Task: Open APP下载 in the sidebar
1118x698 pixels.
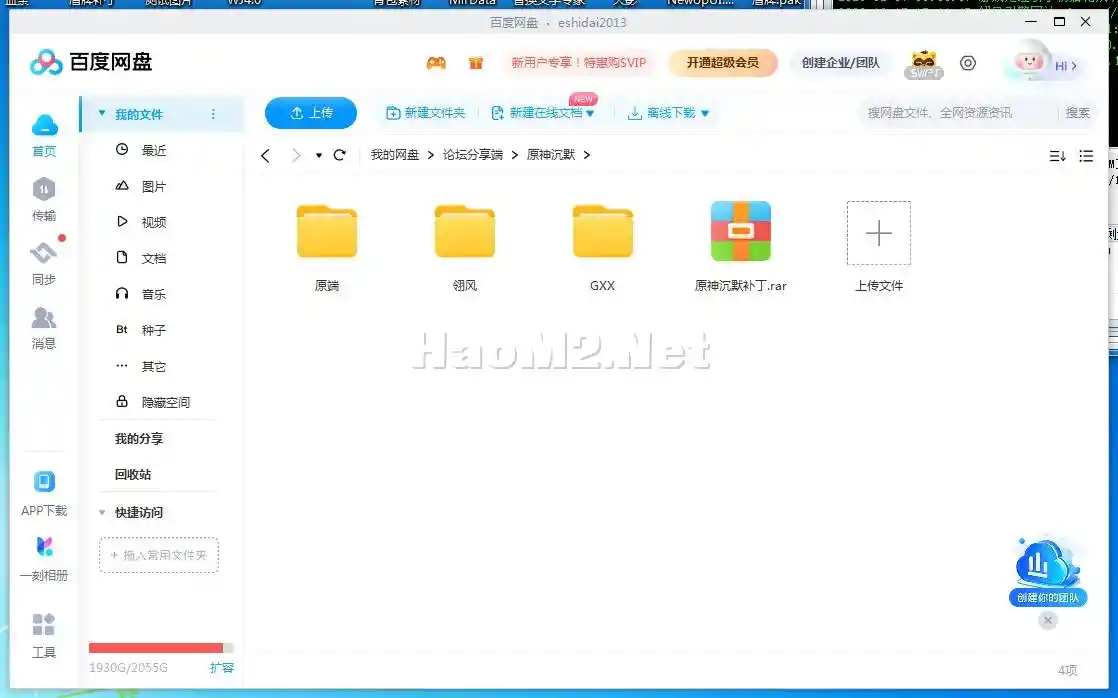Action: 44,493
